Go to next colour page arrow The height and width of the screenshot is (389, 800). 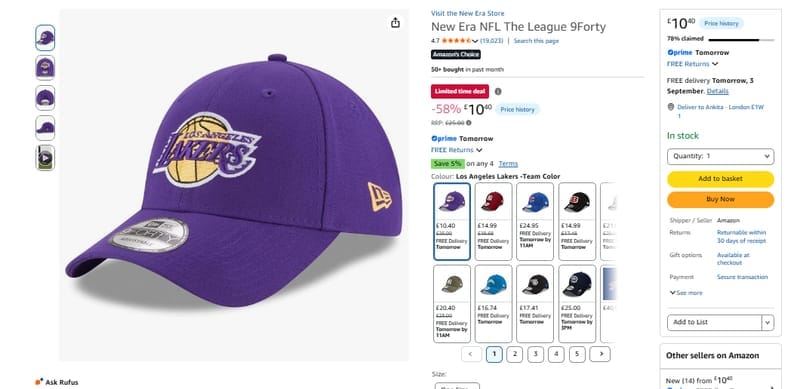tap(600, 354)
